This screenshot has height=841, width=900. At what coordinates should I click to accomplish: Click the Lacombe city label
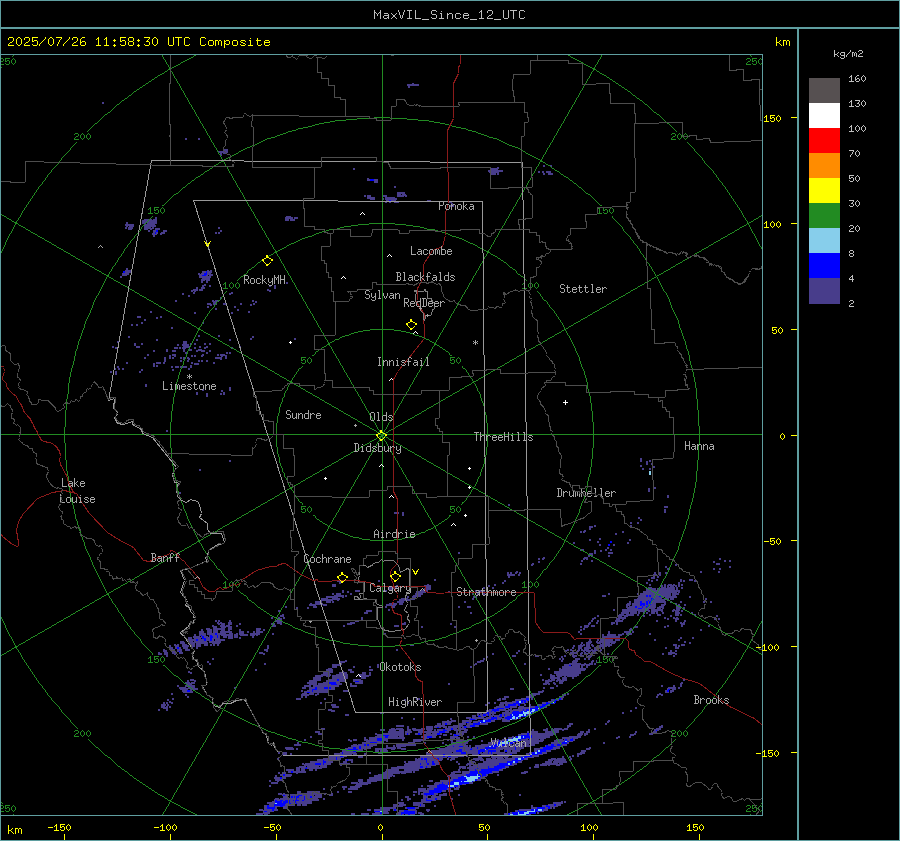pyautogui.click(x=431, y=251)
